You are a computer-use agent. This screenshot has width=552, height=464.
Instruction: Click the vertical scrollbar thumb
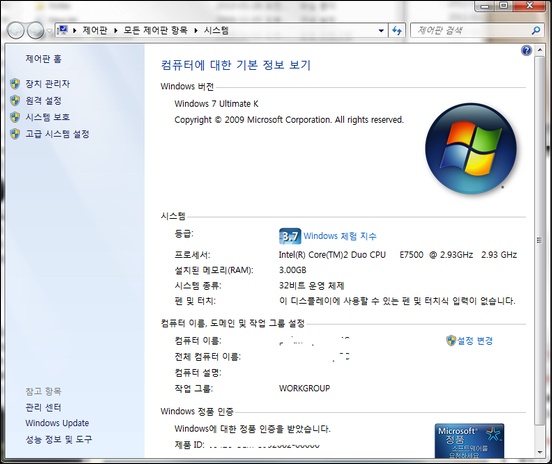(x=539, y=240)
